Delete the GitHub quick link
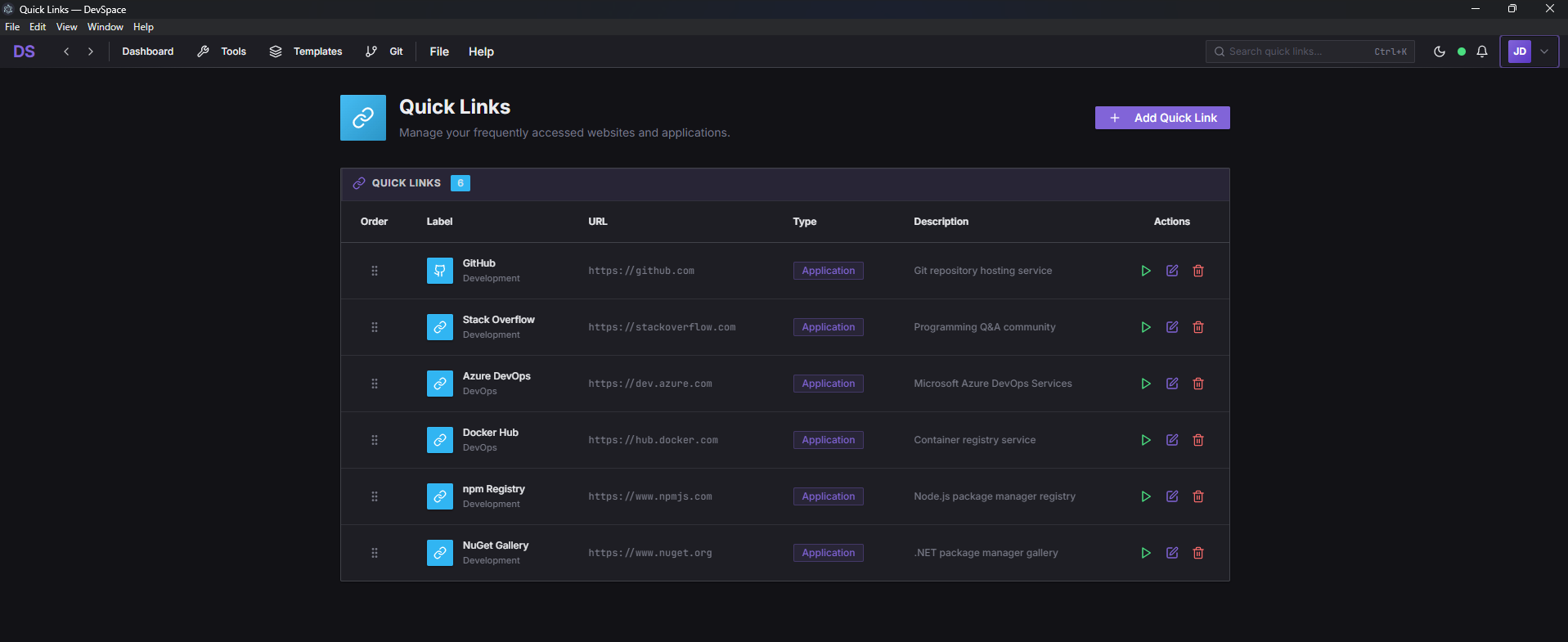 [x=1198, y=271]
